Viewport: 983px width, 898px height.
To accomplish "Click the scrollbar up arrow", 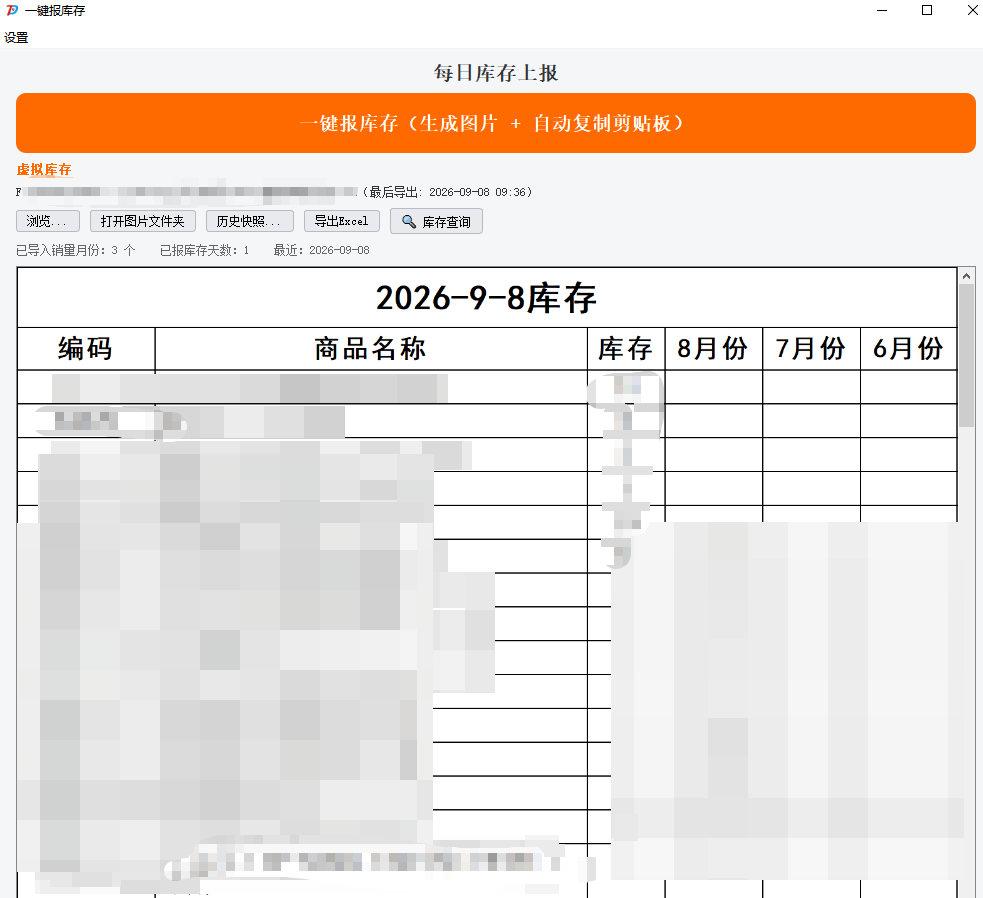I will 966,276.
